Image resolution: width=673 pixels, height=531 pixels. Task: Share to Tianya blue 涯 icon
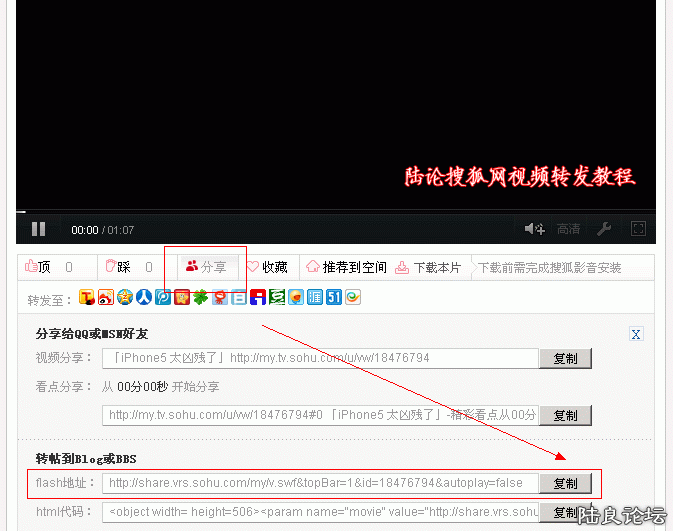point(315,297)
